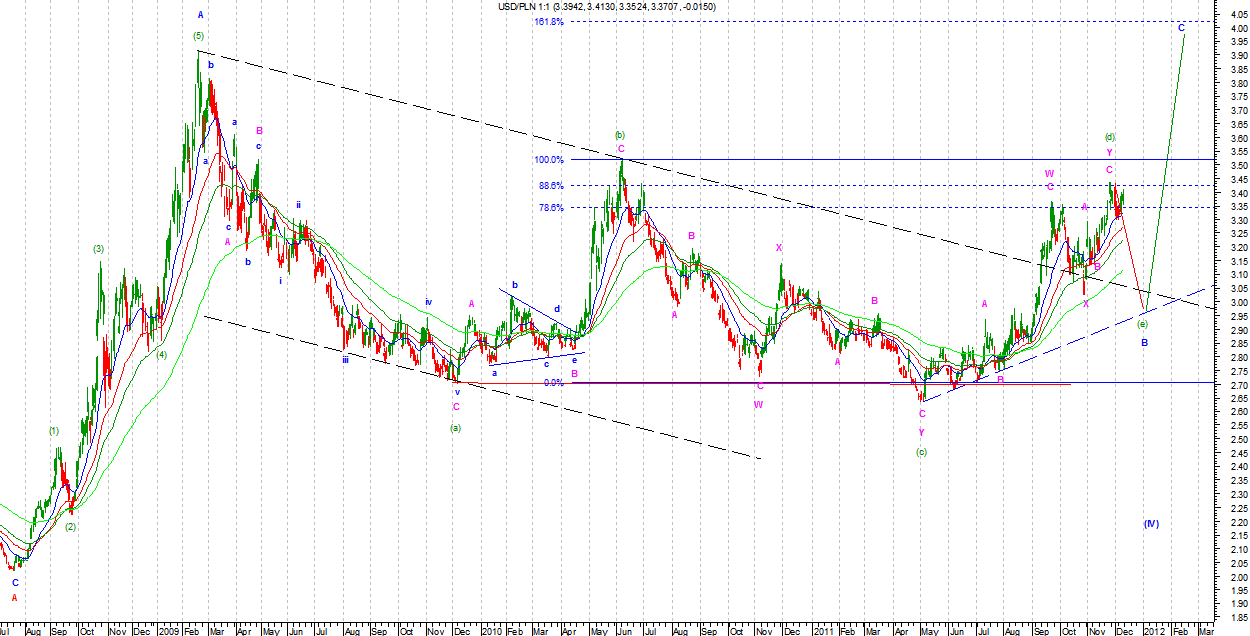Click the green (d) wave label
Image resolution: width=1250 pixels, height=636 pixels.
coord(1109,137)
